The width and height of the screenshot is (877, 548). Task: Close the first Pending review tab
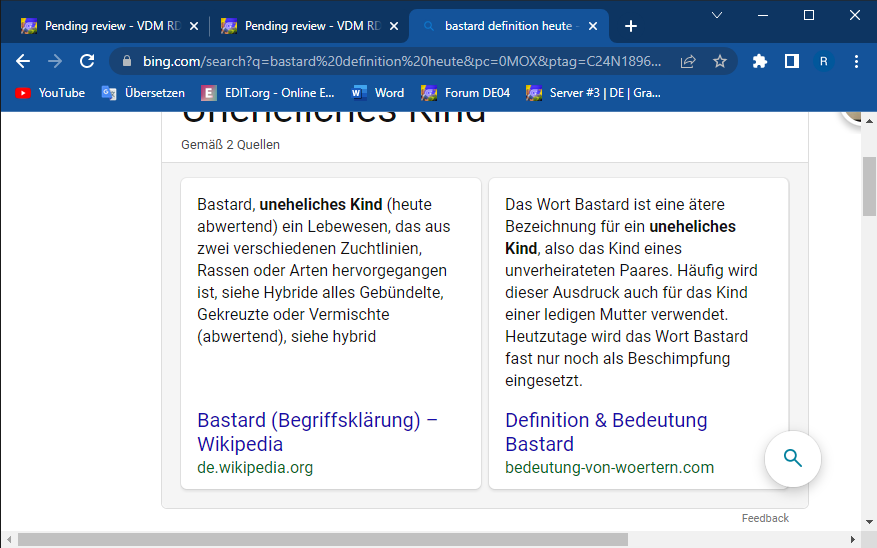coord(194,26)
